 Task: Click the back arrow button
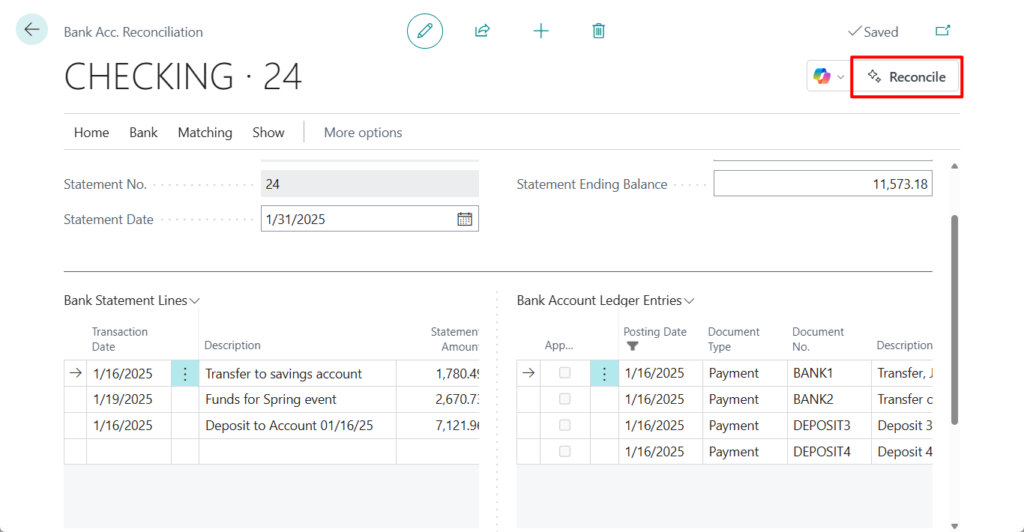click(32, 30)
